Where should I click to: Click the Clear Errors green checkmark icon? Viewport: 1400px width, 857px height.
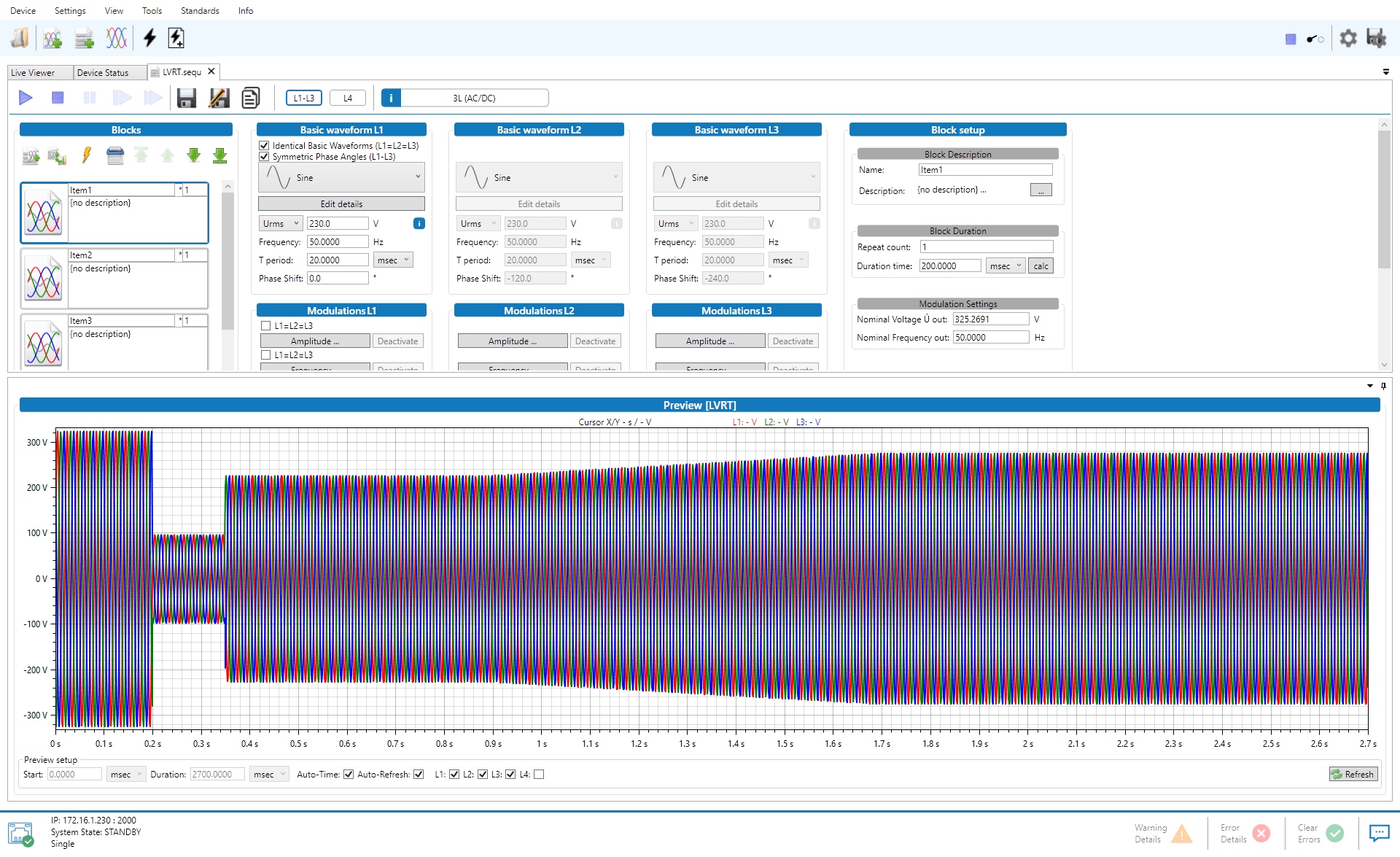pos(1334,833)
